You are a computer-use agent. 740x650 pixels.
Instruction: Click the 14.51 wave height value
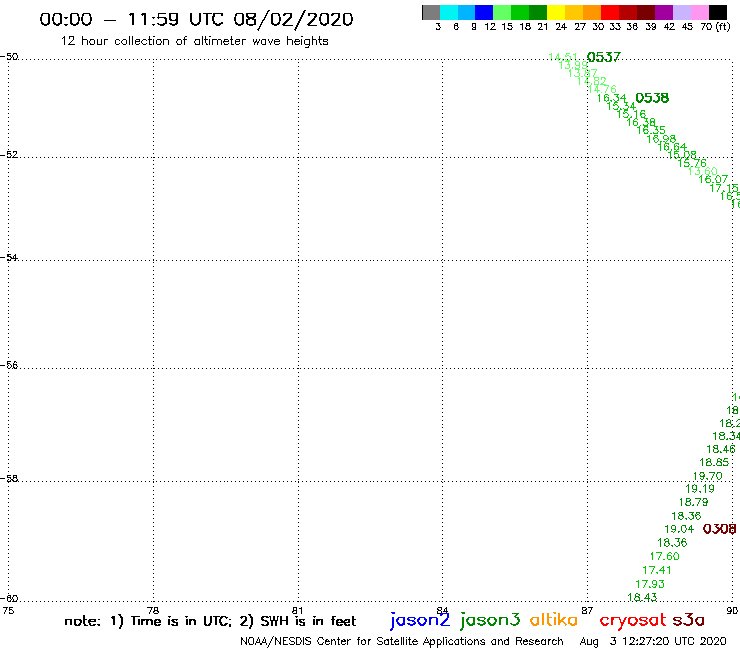click(563, 57)
